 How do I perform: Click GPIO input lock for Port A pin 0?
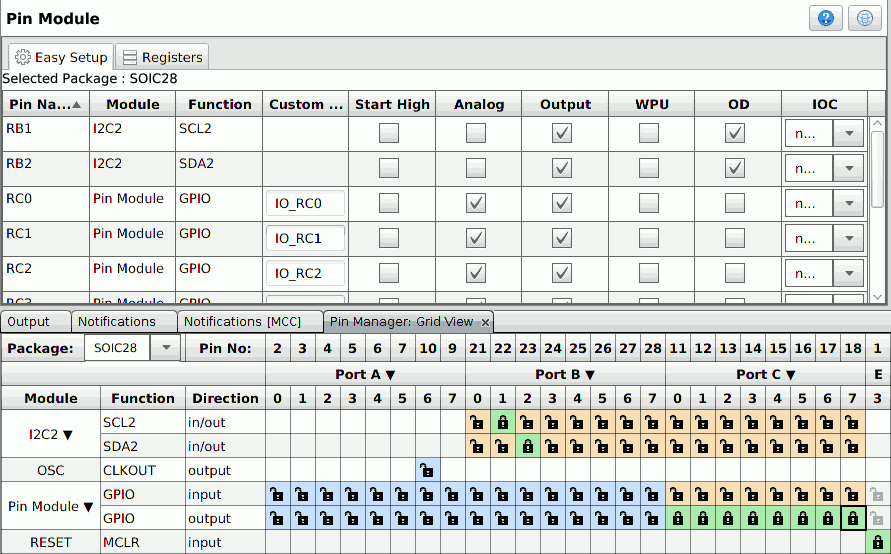(277, 494)
